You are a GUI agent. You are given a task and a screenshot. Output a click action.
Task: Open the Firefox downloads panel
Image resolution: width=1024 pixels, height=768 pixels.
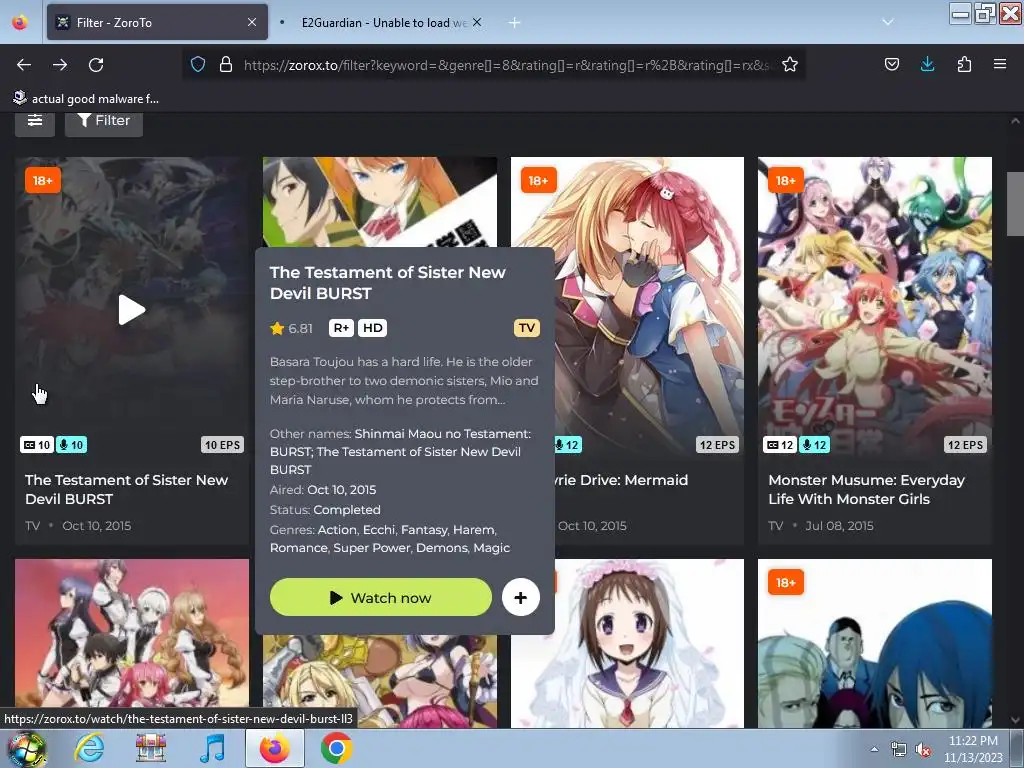point(927,64)
